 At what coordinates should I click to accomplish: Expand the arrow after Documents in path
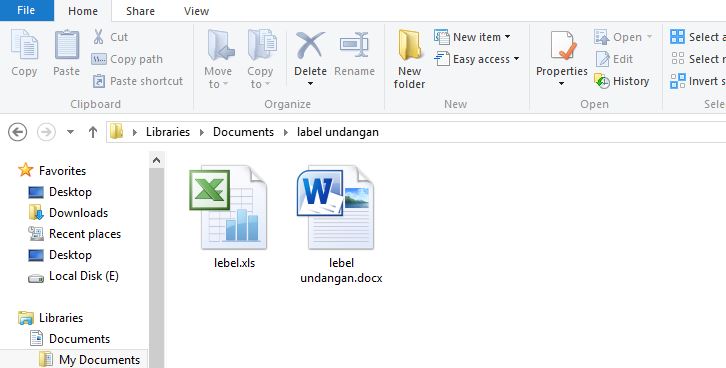tap(285, 132)
